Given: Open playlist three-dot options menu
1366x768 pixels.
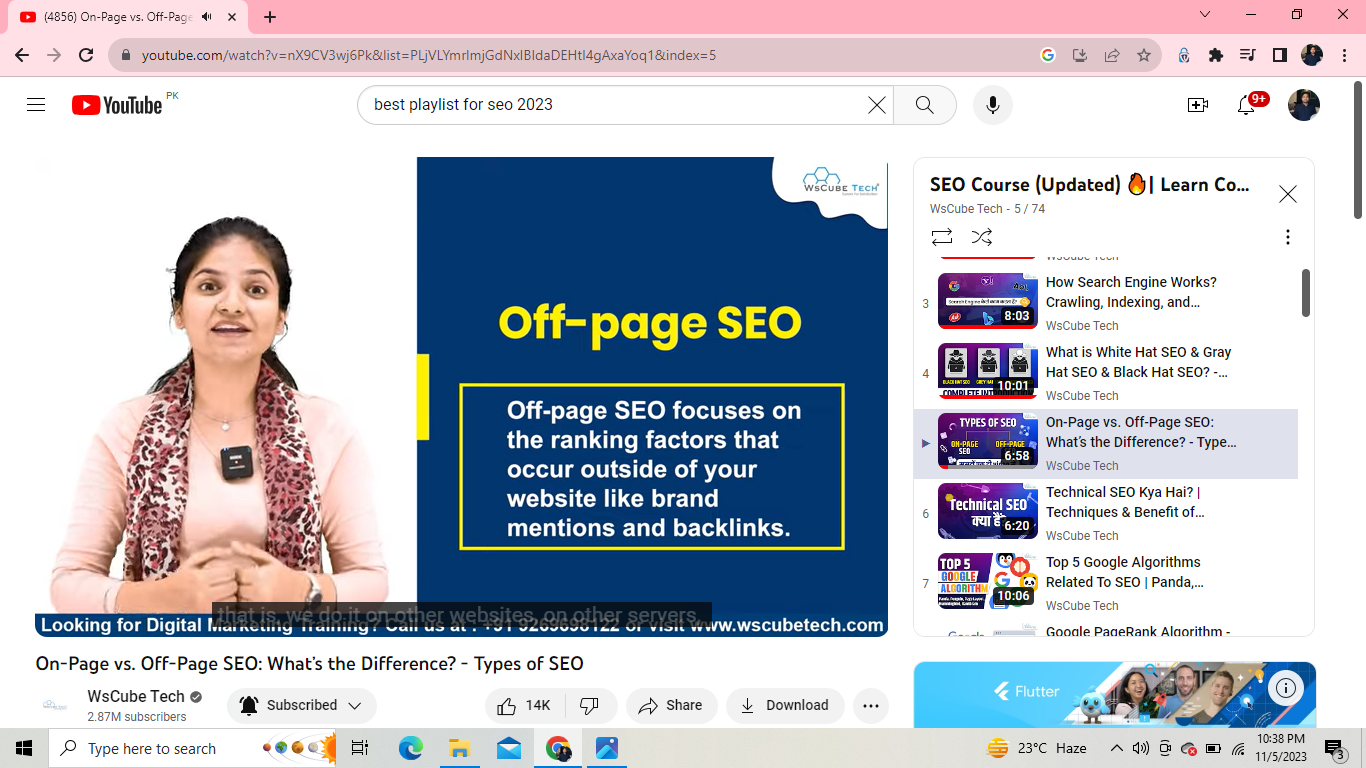Looking at the screenshot, I should pyautogui.click(x=1287, y=237).
